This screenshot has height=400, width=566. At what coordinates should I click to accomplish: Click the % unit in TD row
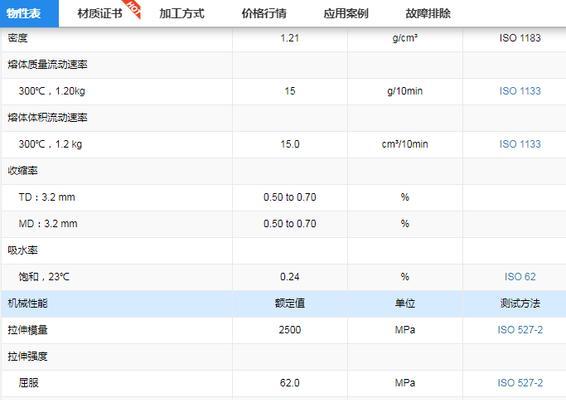coord(405,197)
